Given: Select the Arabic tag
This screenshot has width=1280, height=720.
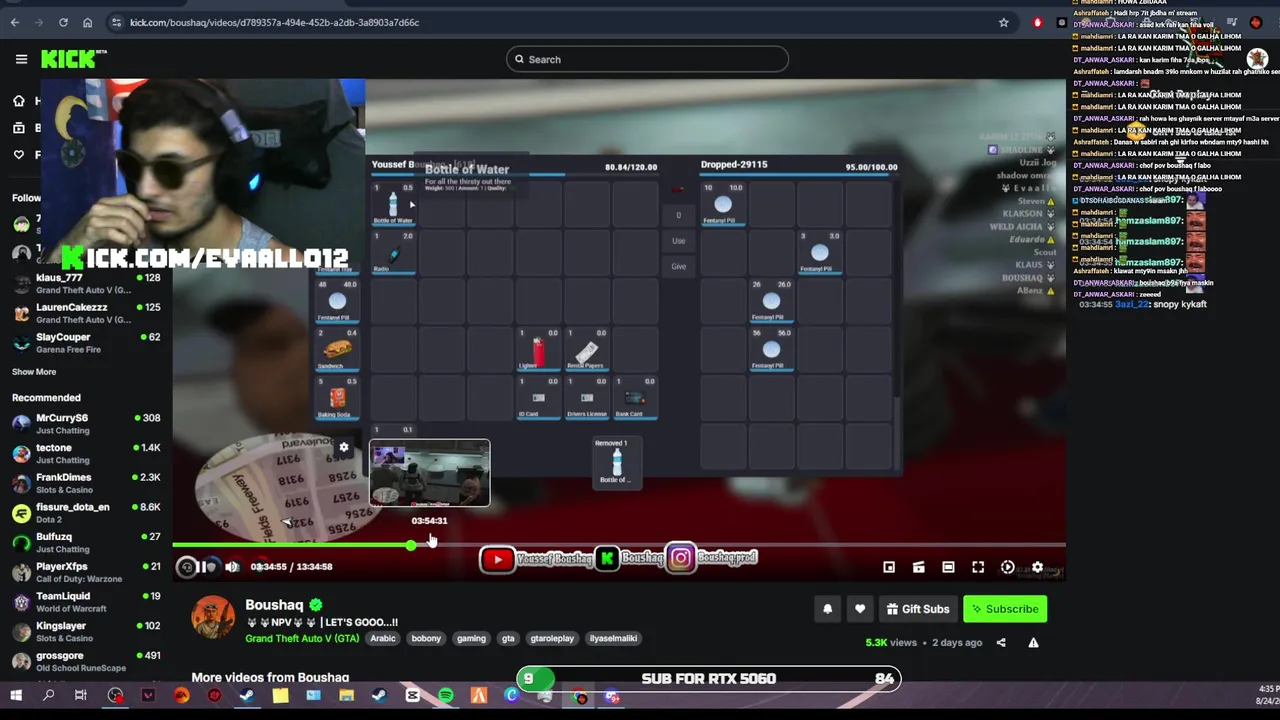Looking at the screenshot, I should coord(383,638).
